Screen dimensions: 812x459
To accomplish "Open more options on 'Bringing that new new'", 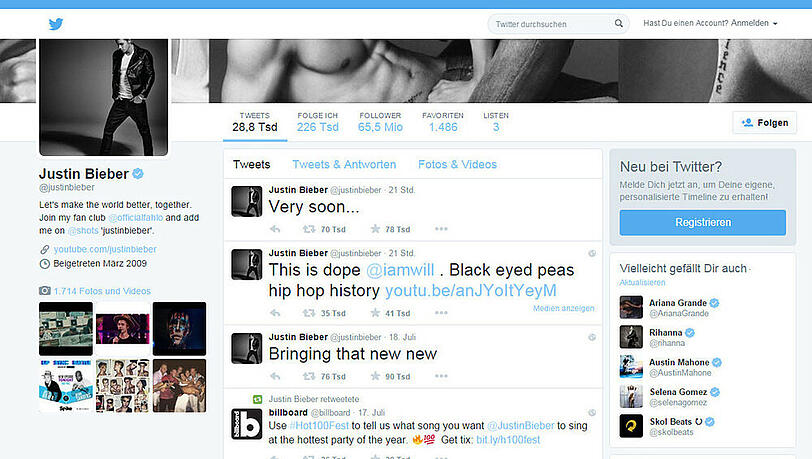I will tap(441, 376).
